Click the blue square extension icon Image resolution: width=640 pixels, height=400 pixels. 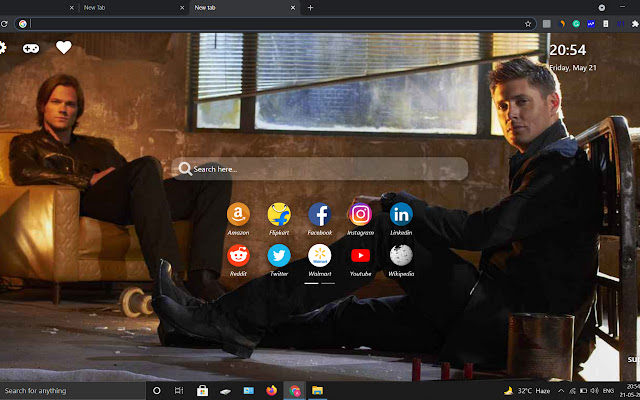591,24
